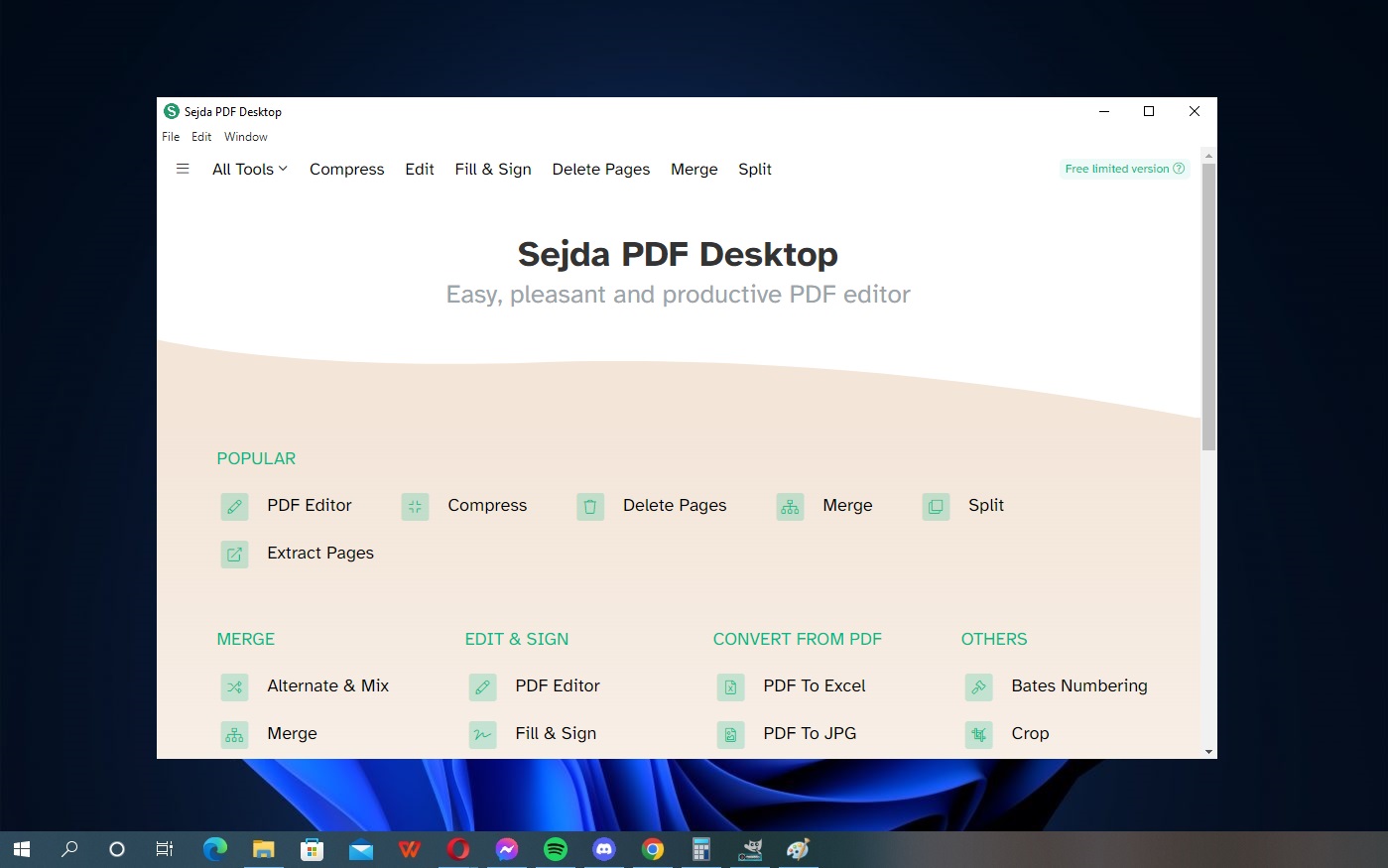This screenshot has height=868, width=1388.
Task: Click the vertical scrollbar down arrow
Action: pos(1208,752)
